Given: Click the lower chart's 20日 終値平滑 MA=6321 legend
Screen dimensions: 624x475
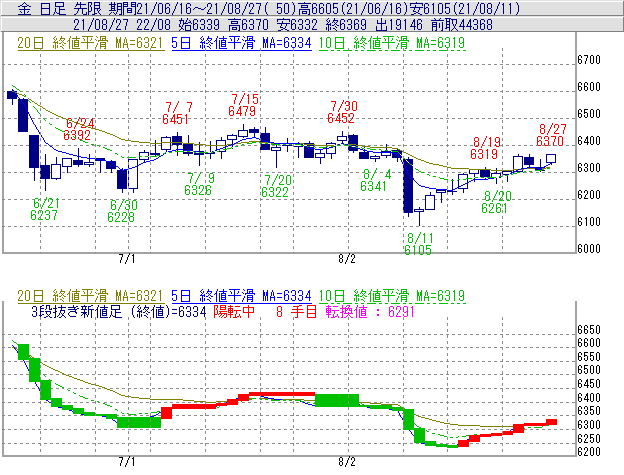Looking at the screenshot, I should coord(90,296).
